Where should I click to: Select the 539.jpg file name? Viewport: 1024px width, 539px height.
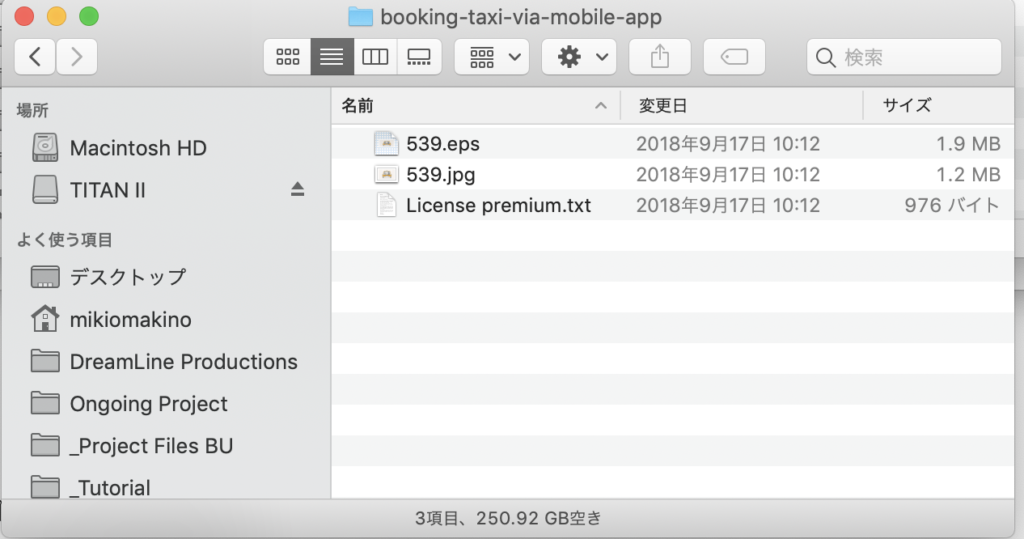[x=441, y=174]
